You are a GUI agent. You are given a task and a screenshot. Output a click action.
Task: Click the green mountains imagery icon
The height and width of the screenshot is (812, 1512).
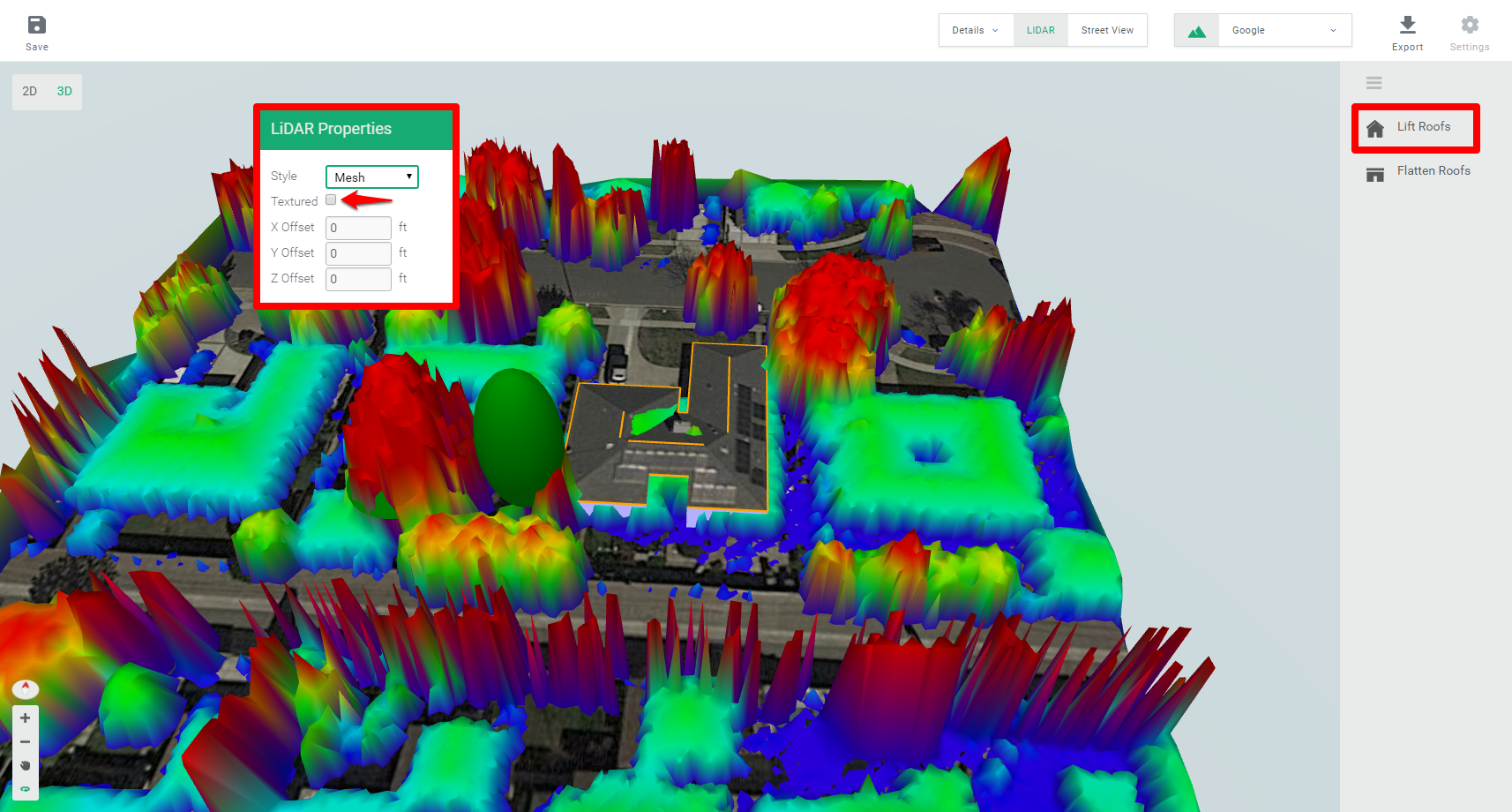(x=1196, y=29)
